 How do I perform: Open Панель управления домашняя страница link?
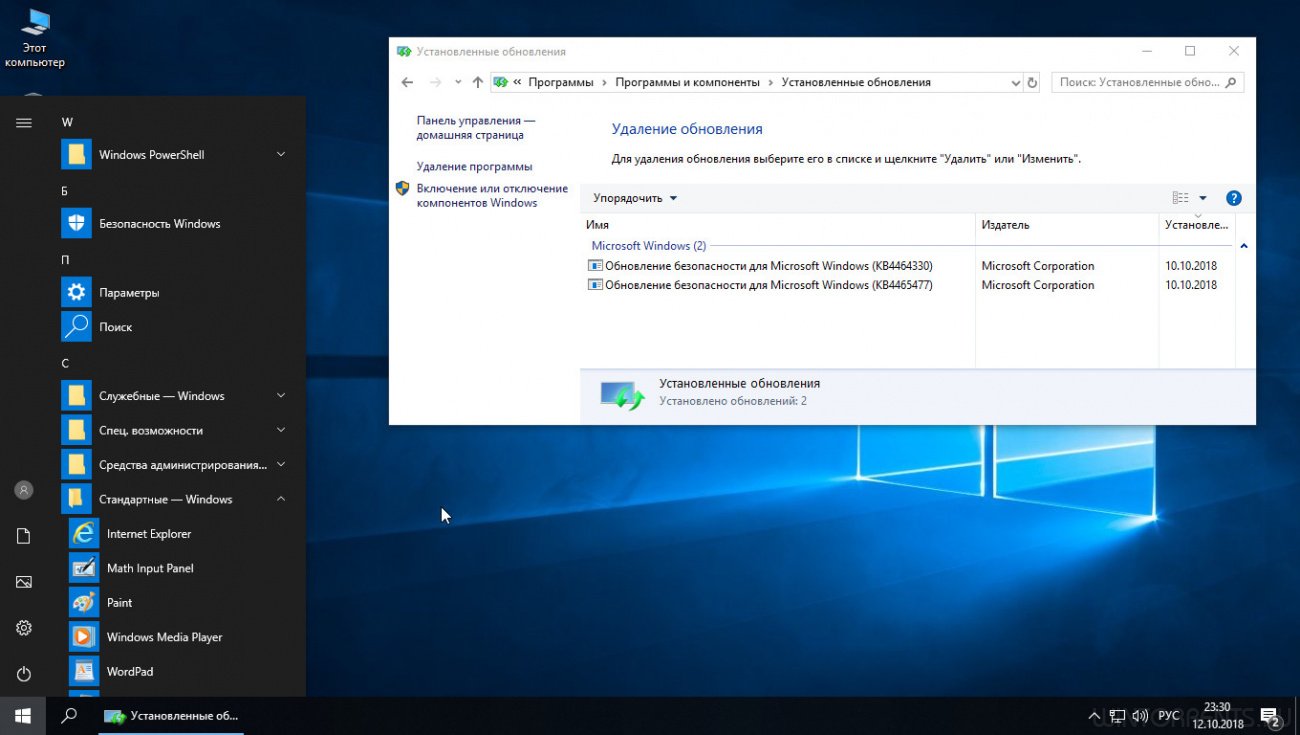coord(476,127)
